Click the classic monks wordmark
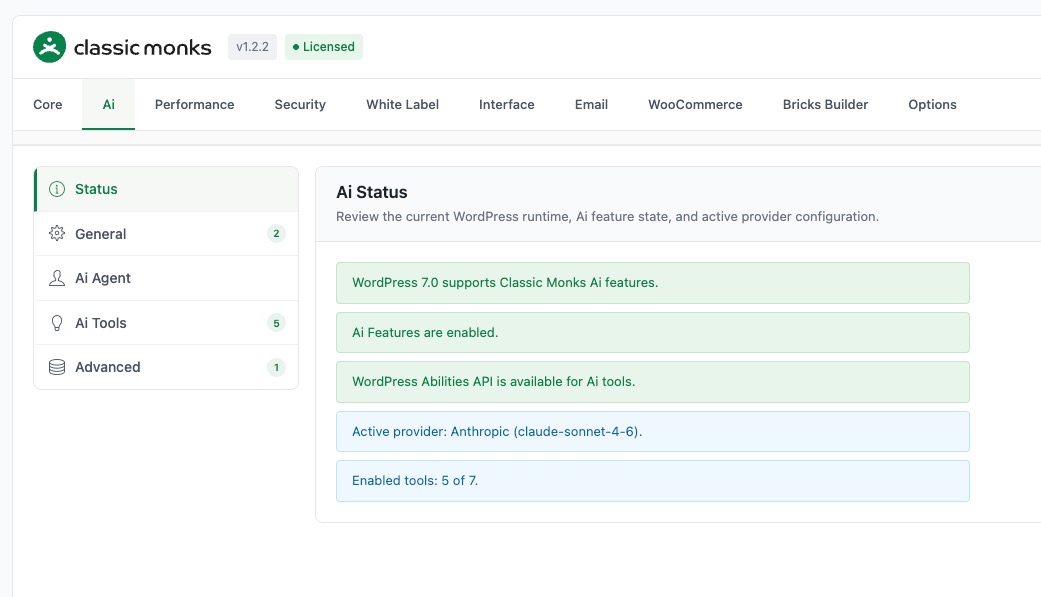The height and width of the screenshot is (597, 1041). tap(143, 48)
